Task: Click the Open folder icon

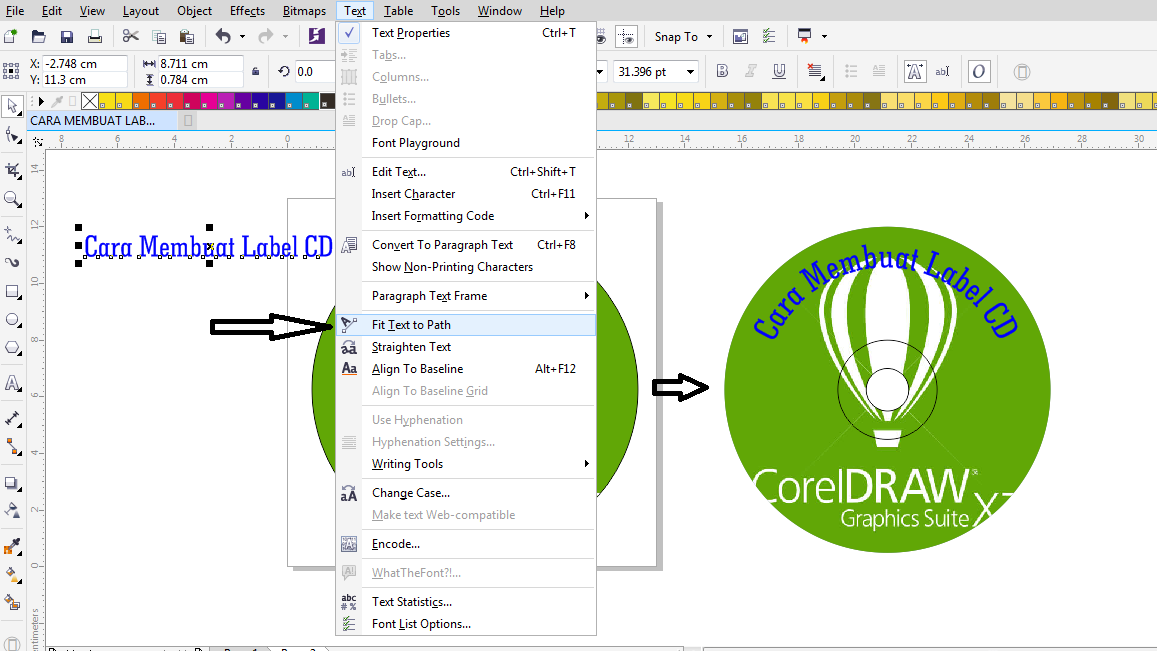Action: pyautogui.click(x=38, y=36)
